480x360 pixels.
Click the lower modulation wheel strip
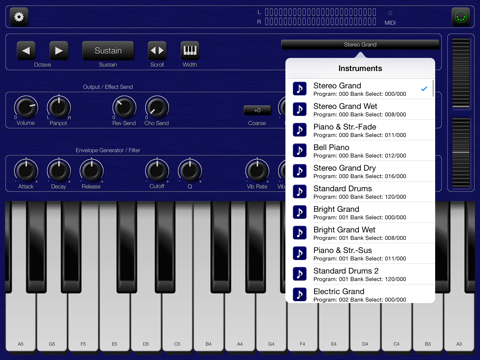pyautogui.click(x=461, y=152)
